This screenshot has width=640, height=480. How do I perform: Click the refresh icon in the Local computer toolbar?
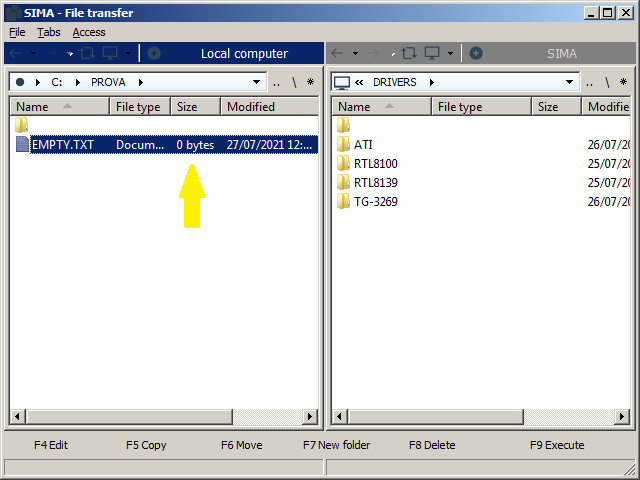(87, 53)
